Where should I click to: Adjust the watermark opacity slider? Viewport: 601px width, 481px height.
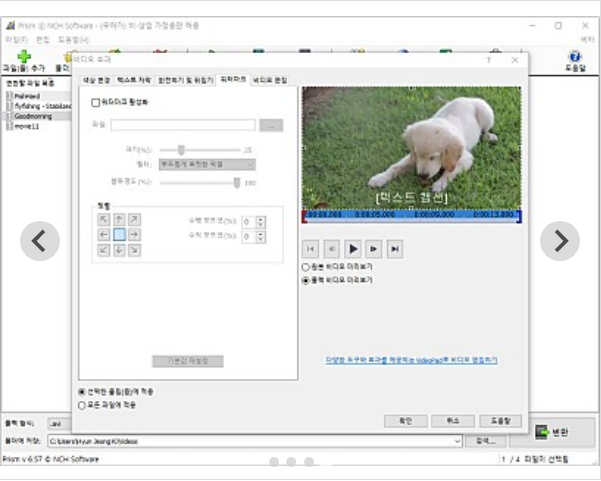click(x=237, y=183)
